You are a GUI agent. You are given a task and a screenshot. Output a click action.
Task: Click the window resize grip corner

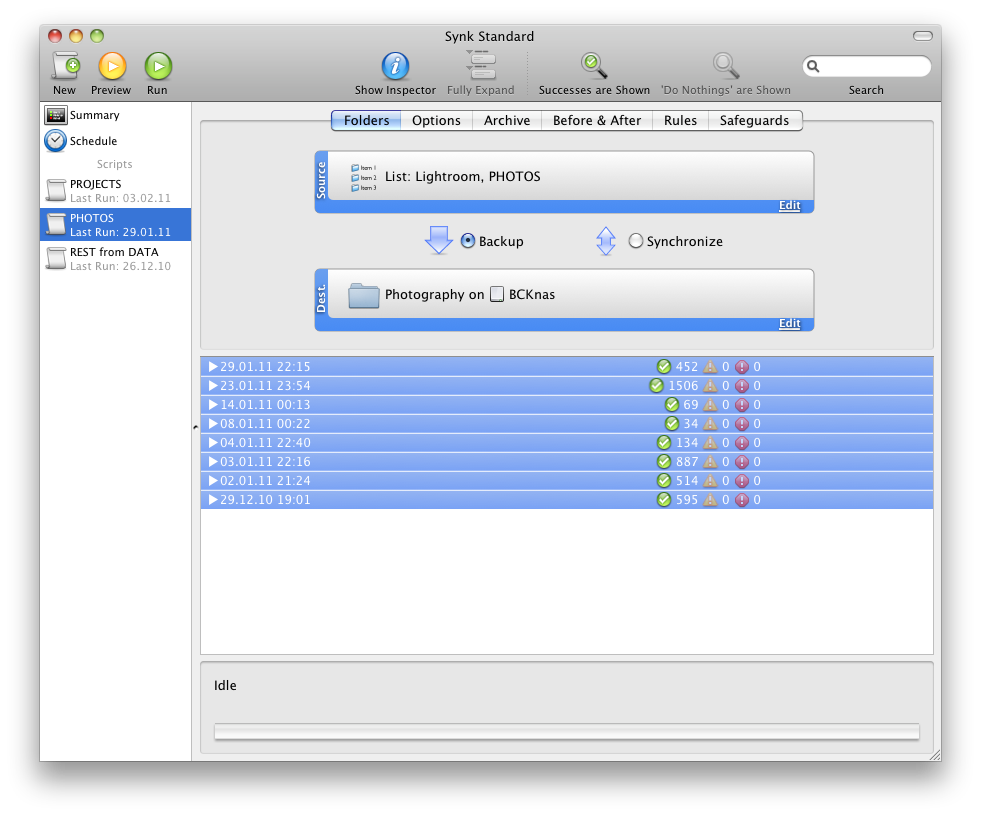coord(935,755)
